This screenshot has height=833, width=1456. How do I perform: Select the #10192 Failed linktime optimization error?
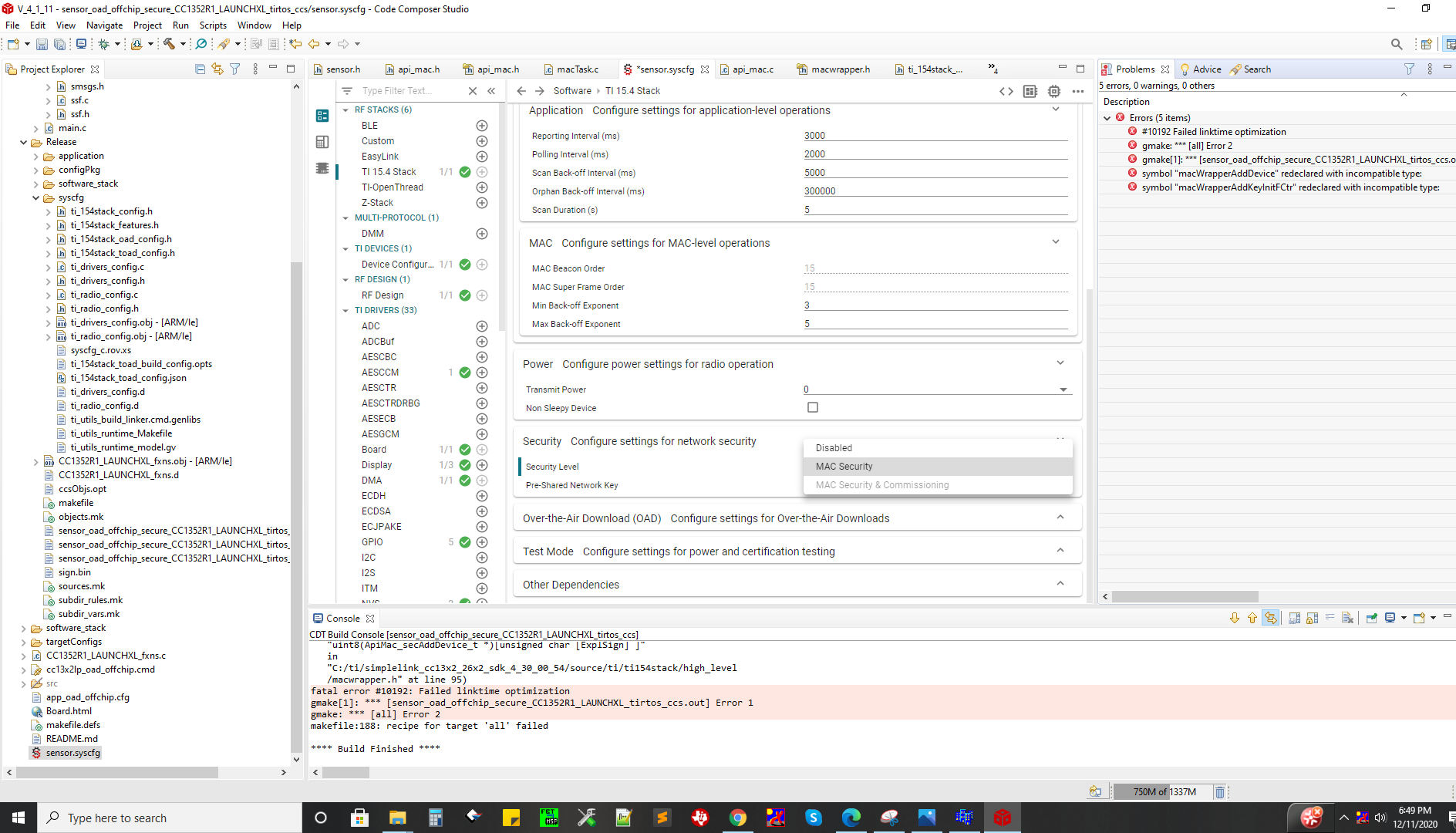pyautogui.click(x=1214, y=132)
